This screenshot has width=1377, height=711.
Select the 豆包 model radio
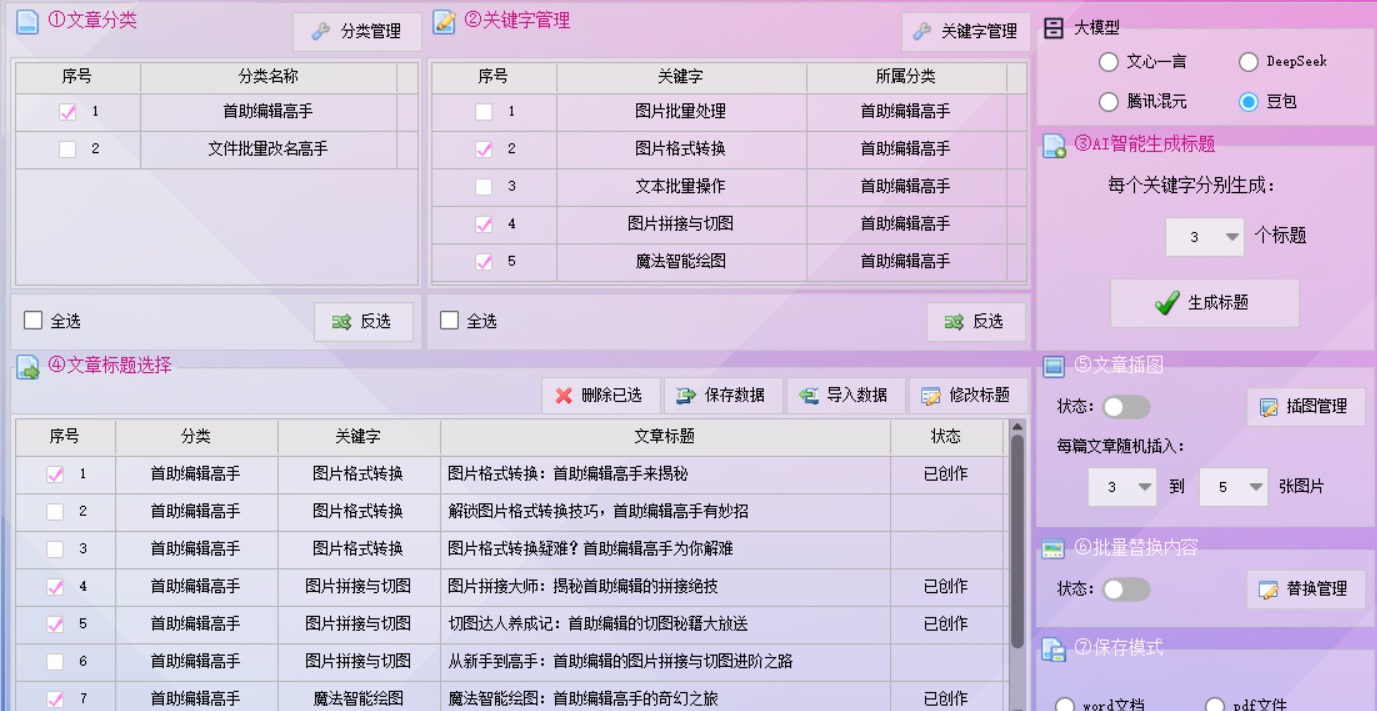pyautogui.click(x=1248, y=102)
